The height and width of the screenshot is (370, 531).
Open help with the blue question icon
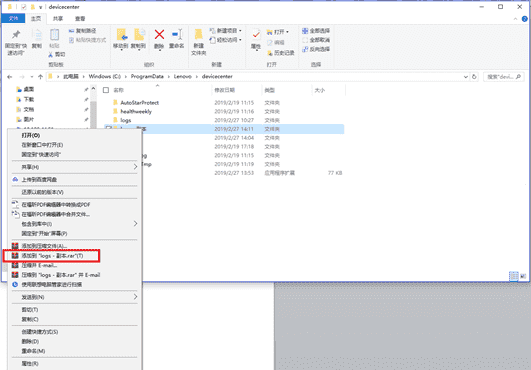(x=525, y=19)
